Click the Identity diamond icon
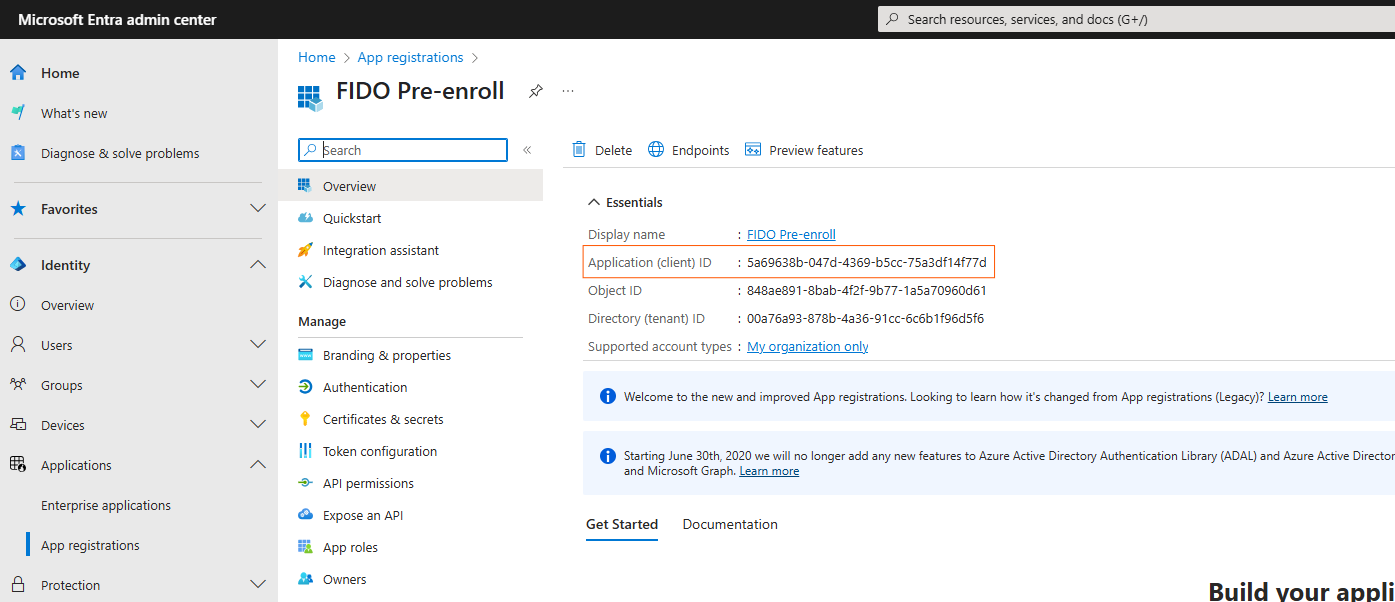 click(17, 265)
